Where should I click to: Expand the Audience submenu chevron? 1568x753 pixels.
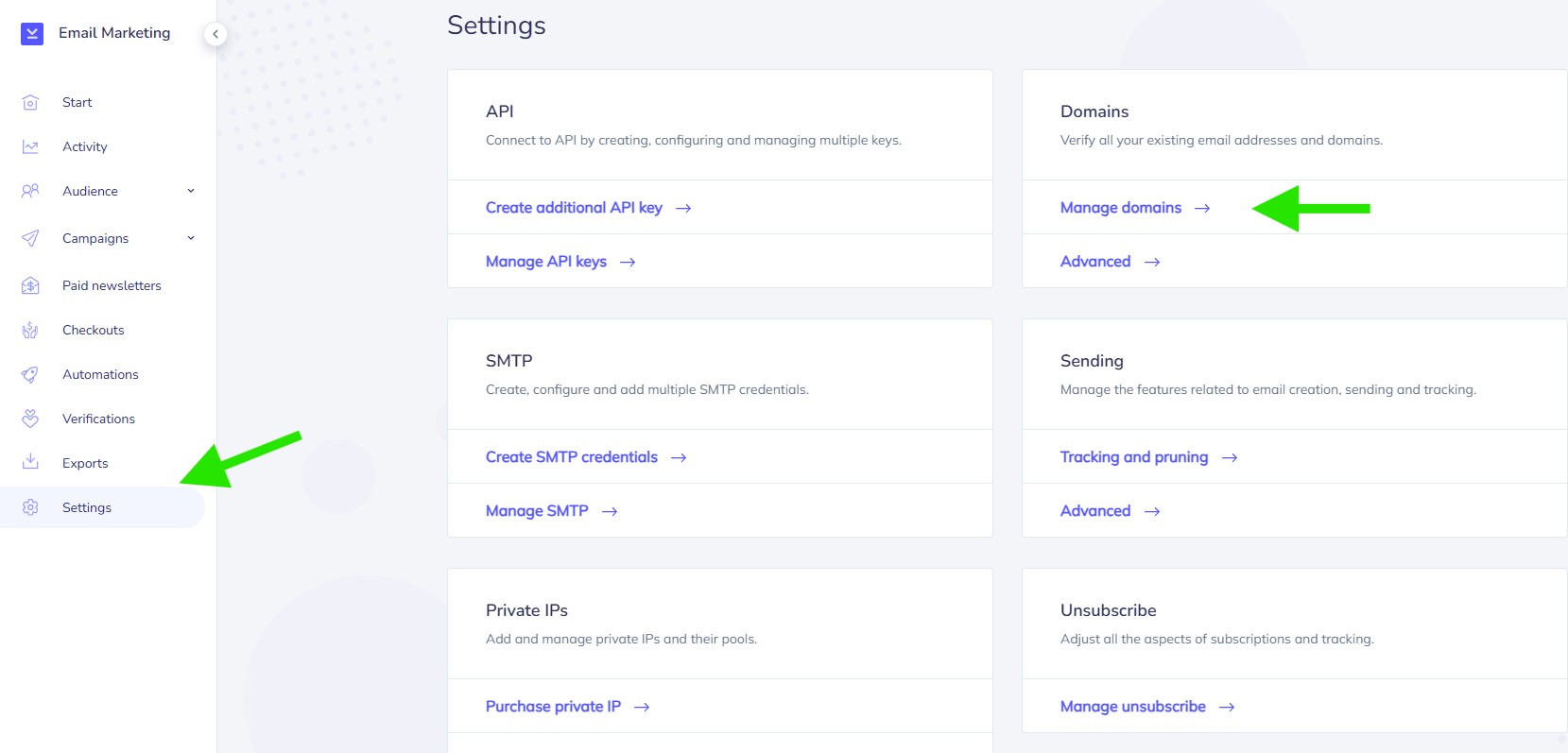[191, 191]
